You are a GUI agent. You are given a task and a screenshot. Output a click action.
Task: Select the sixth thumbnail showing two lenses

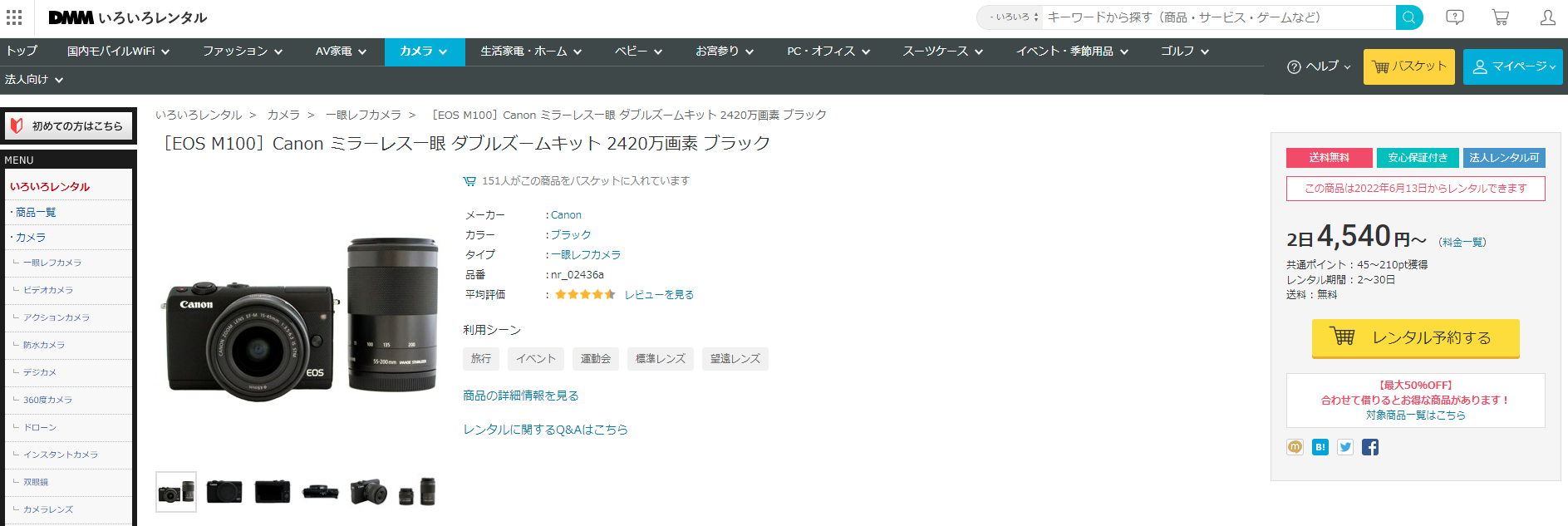pos(417,492)
